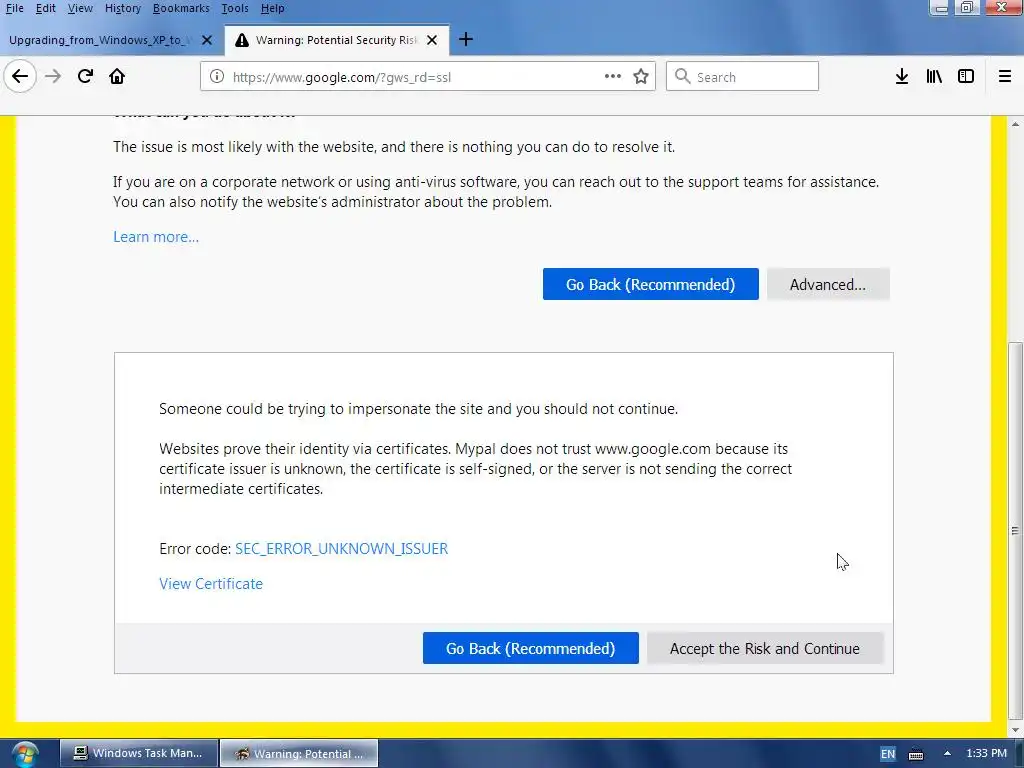Image resolution: width=1024 pixels, height=768 pixels.
Task: Go to the Home page icon
Action: 117,76
